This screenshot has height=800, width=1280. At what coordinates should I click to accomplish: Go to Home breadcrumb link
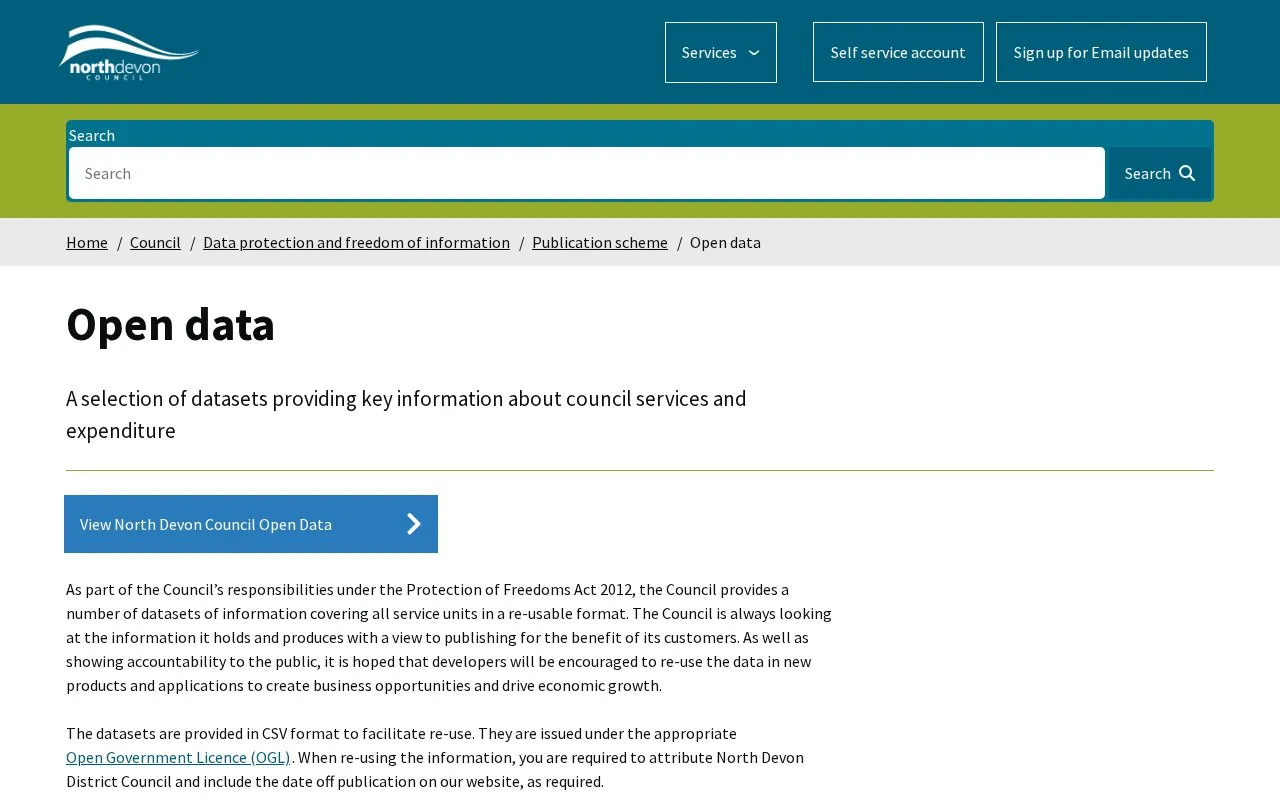coord(87,242)
